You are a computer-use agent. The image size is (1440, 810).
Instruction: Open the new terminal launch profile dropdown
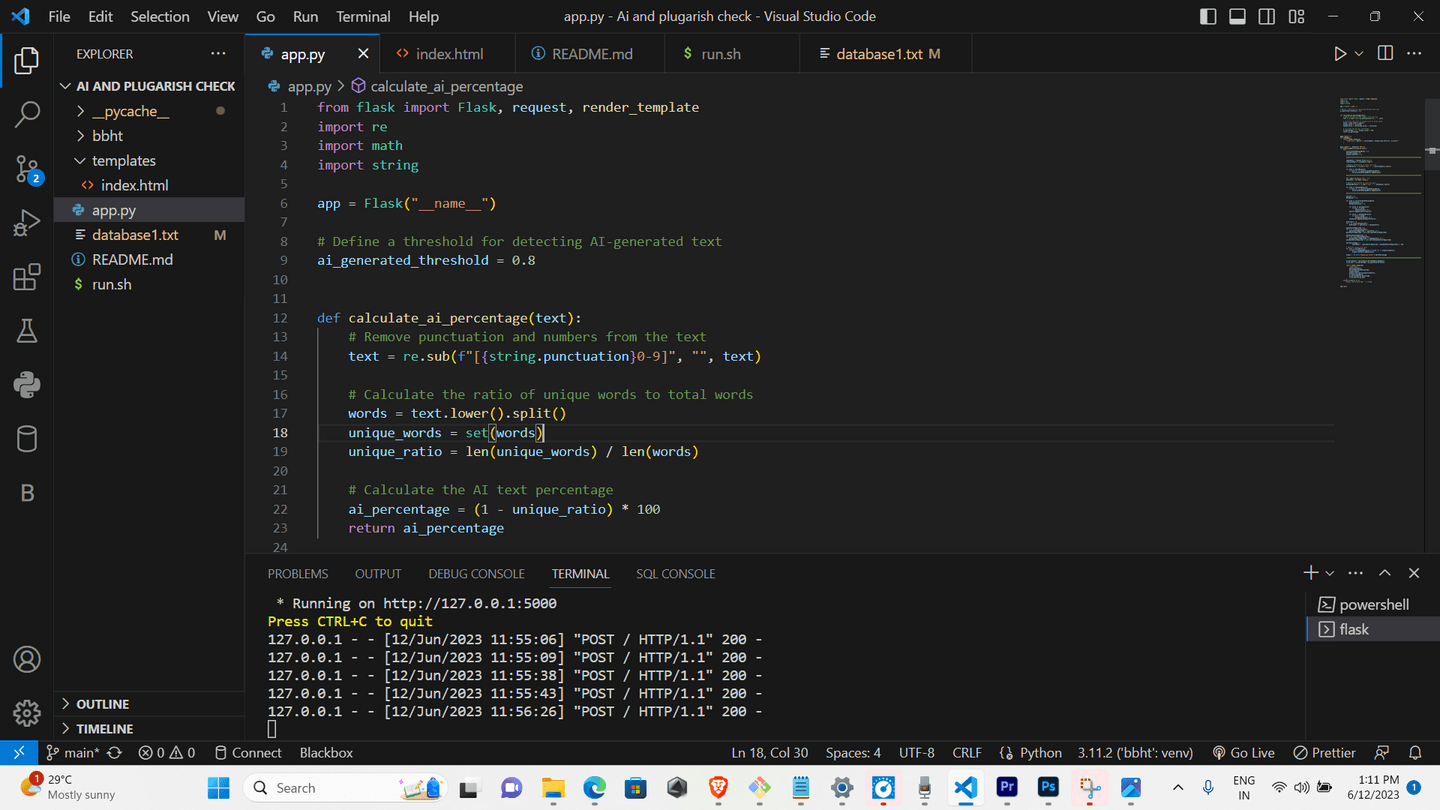(x=1329, y=573)
